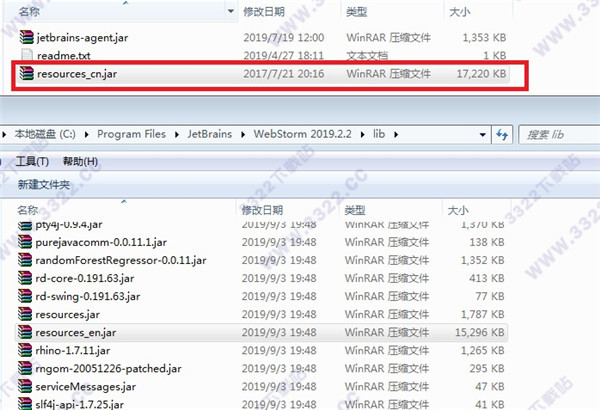Sort by 修改日期 column in the lib window
The width and height of the screenshot is (600, 410).
(262, 210)
